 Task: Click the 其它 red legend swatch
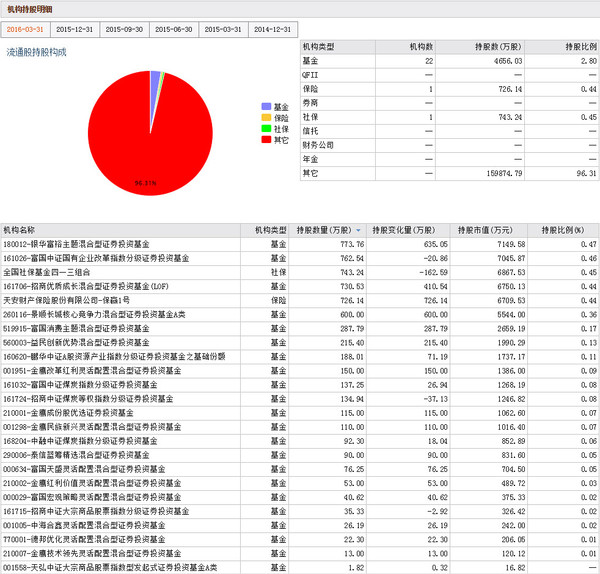(265, 140)
